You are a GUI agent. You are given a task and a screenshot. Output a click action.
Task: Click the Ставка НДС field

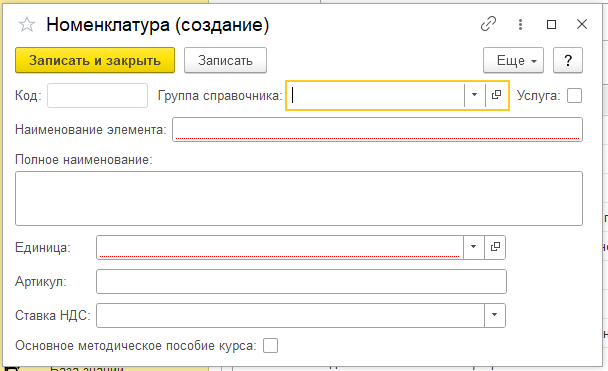[290, 315]
